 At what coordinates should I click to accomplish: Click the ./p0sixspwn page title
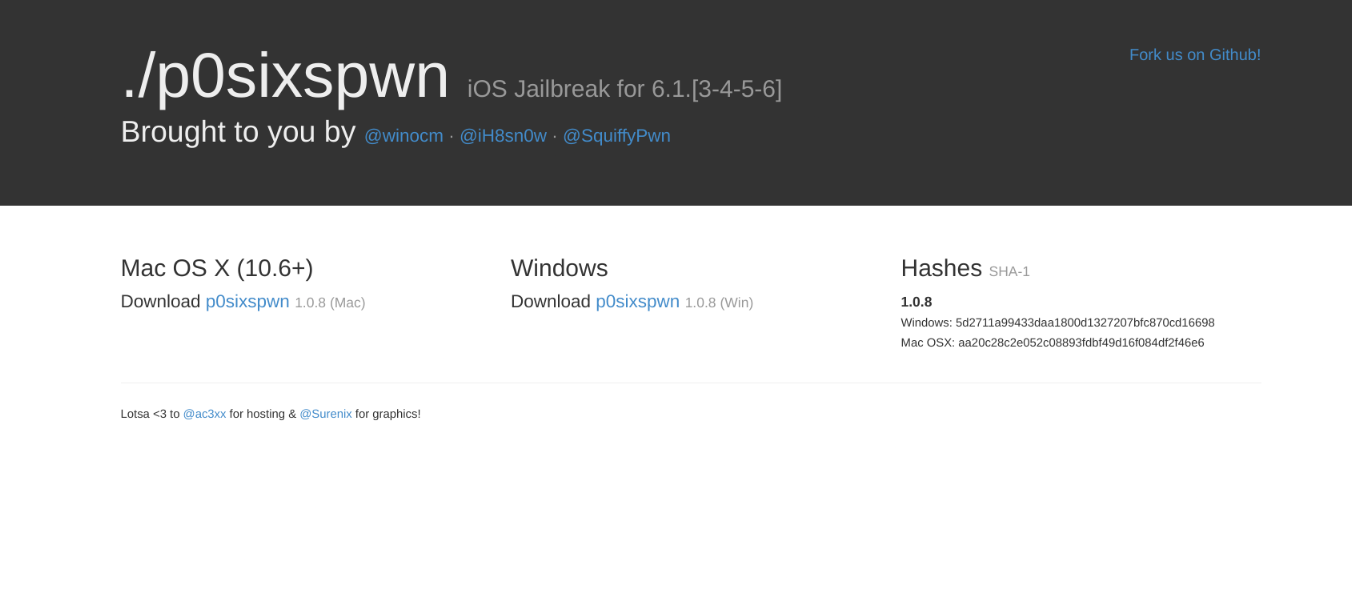tap(285, 76)
